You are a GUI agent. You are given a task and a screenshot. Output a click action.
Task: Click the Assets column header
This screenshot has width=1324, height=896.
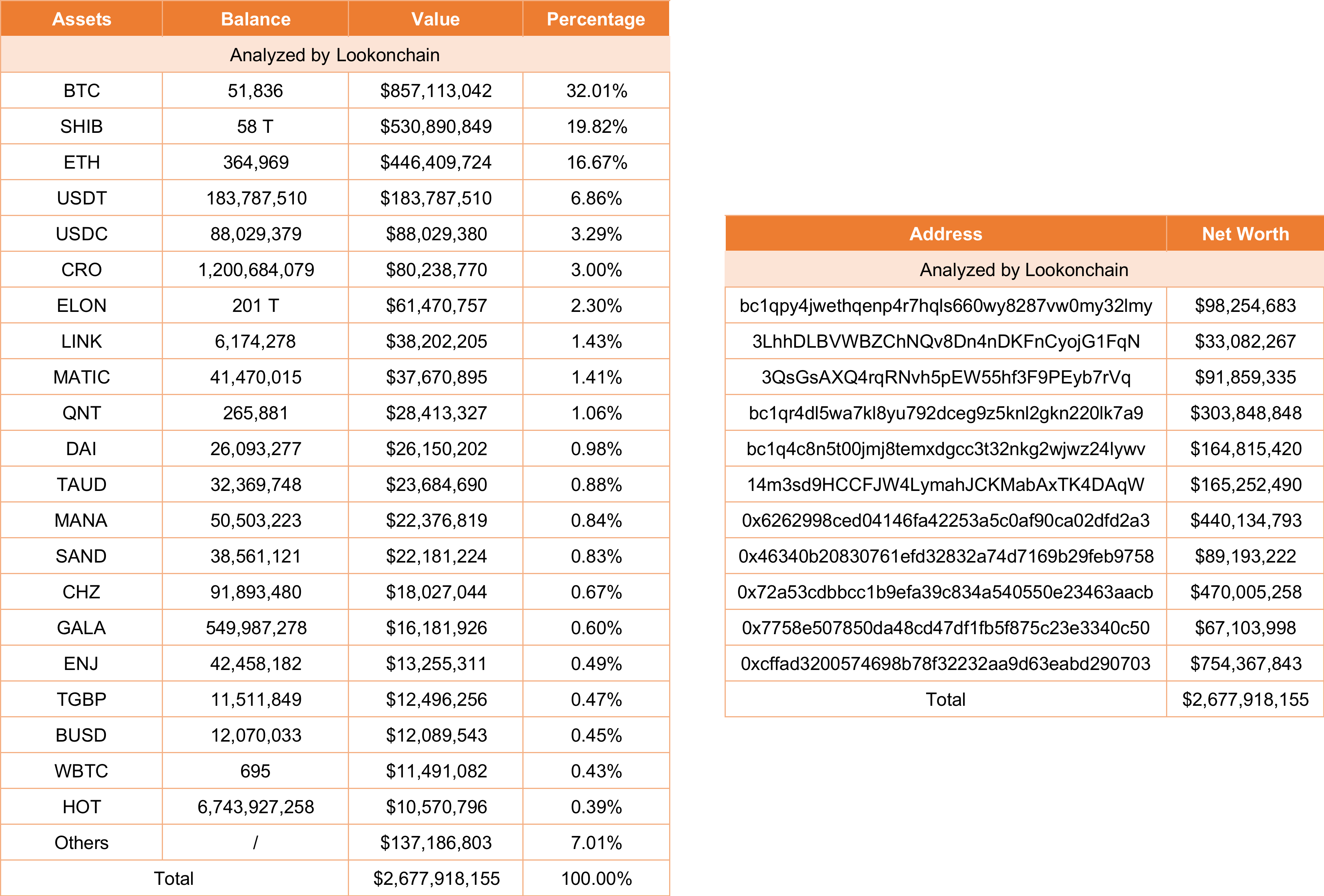(x=81, y=19)
